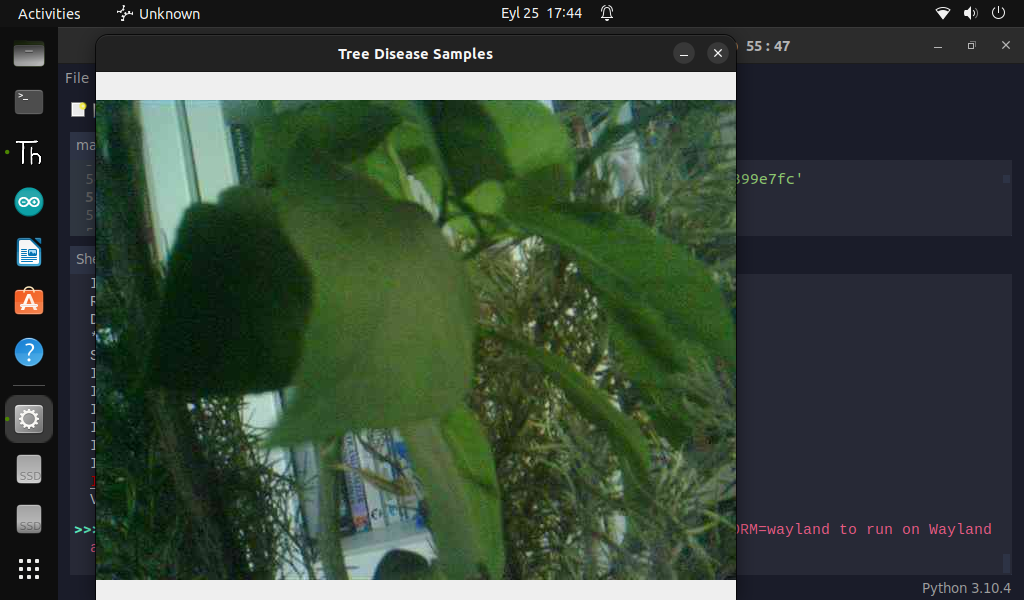Open the Files manager from the dock
Screen dimensions: 1024x600
[x=29, y=54]
